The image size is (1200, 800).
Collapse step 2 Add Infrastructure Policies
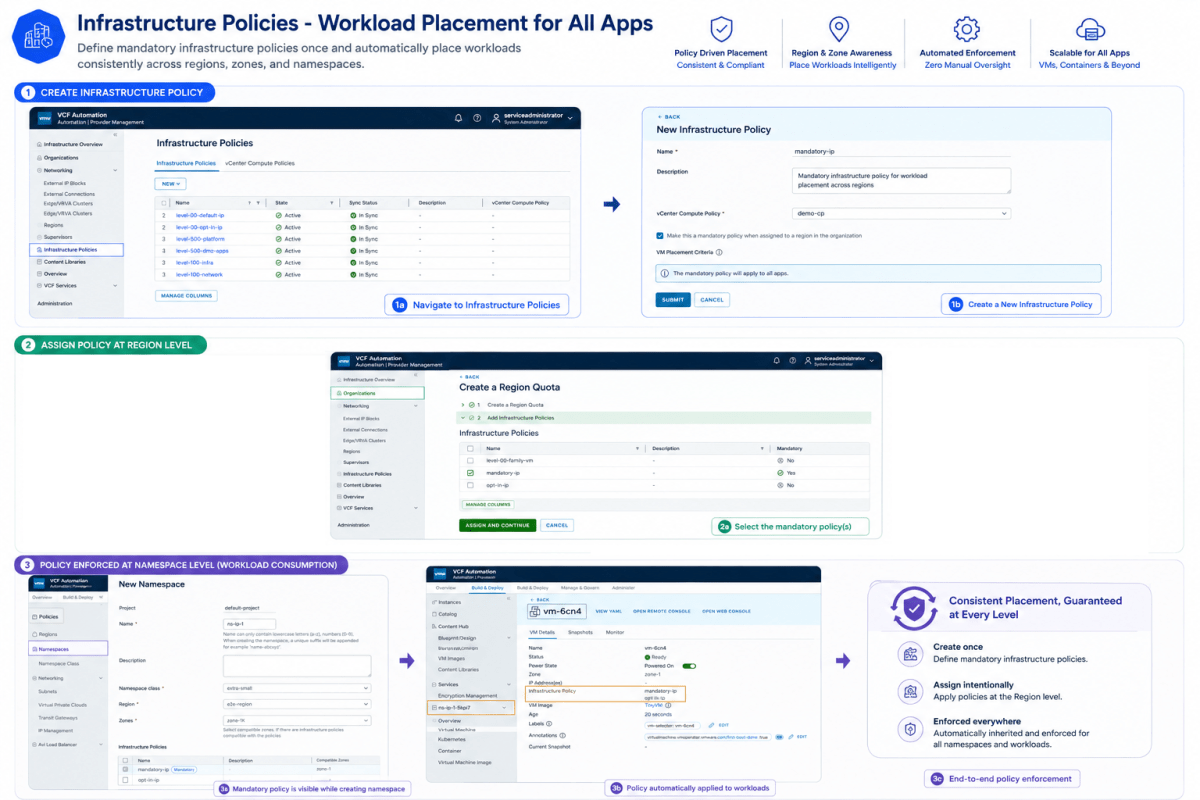(463, 417)
